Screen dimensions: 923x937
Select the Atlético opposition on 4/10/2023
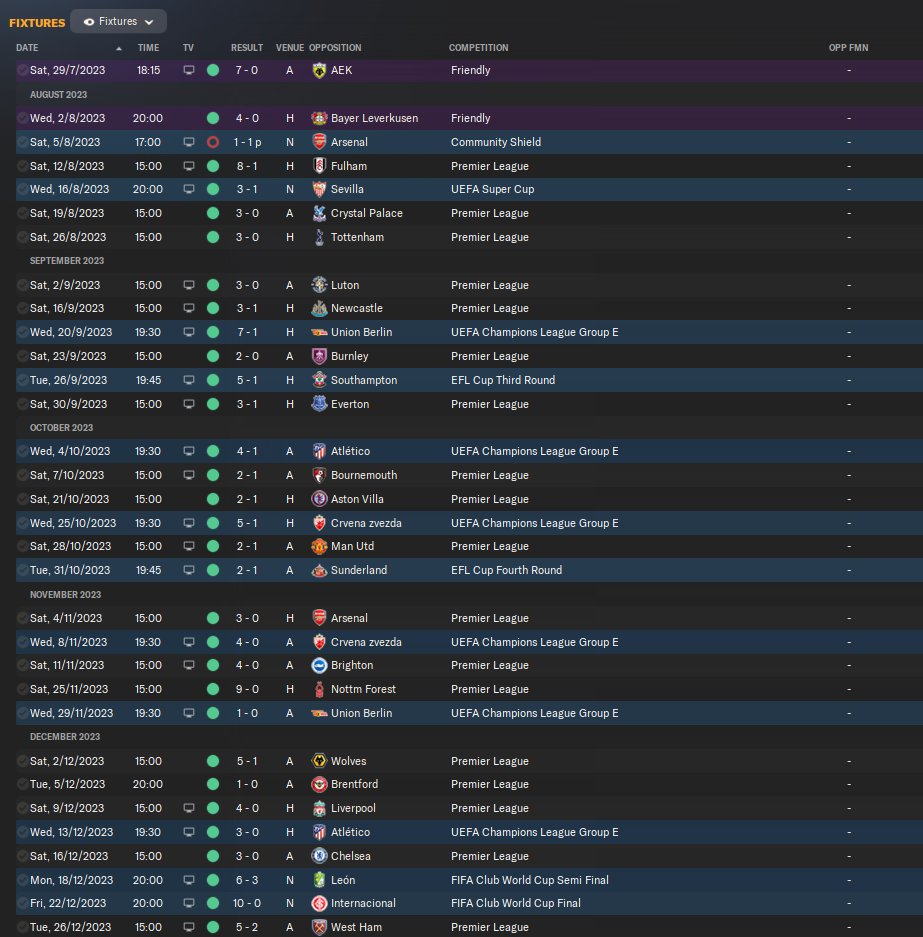(350, 451)
